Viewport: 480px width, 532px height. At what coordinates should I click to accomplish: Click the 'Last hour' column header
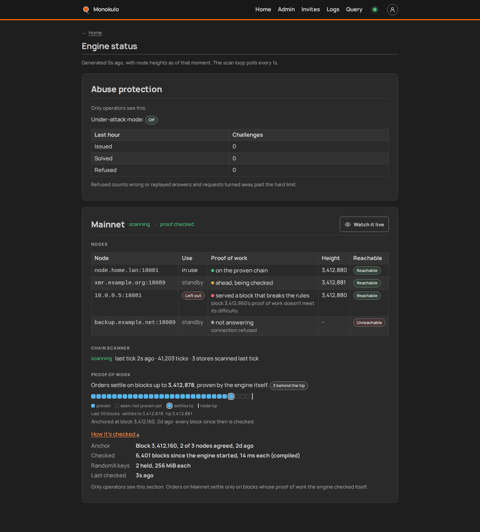pyautogui.click(x=107, y=135)
